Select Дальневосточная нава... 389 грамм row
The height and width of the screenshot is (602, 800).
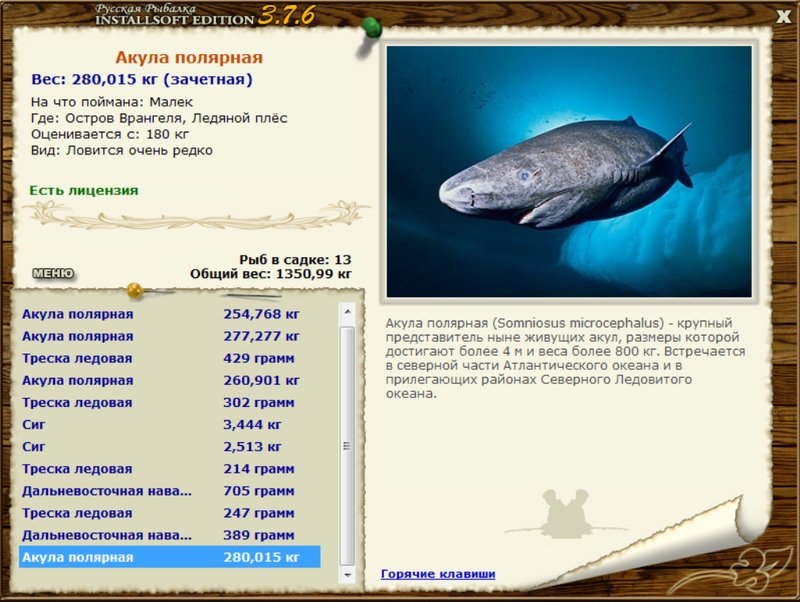pyautogui.click(x=169, y=535)
